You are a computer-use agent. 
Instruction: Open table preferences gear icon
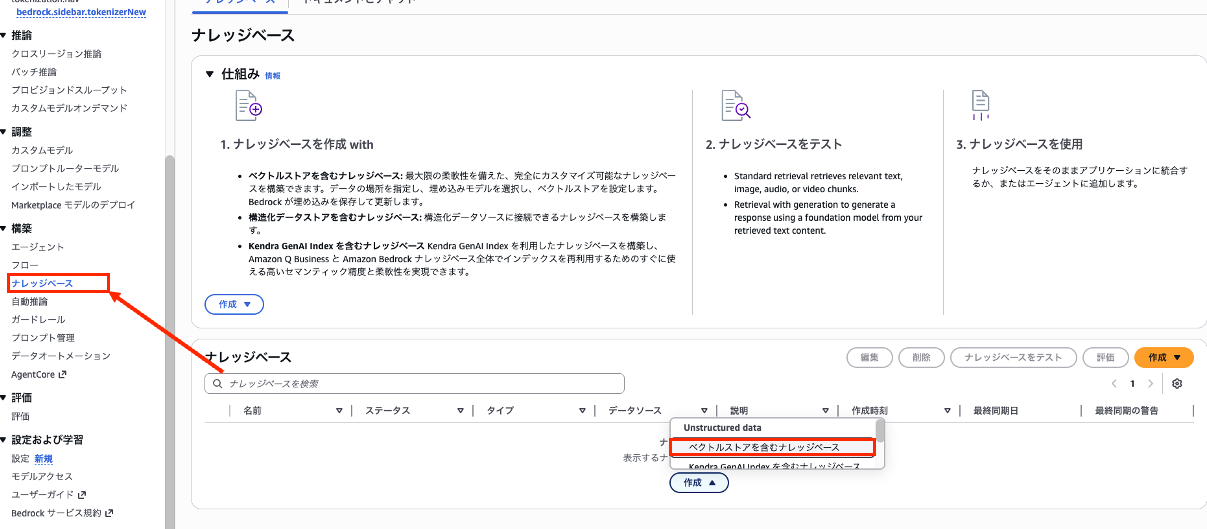click(1177, 384)
